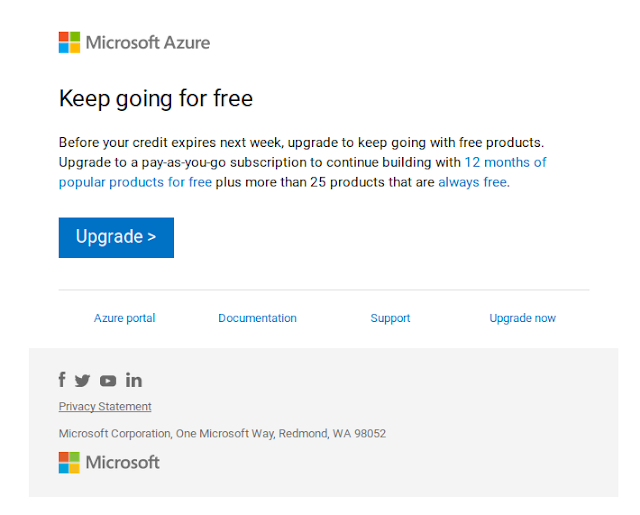Click the 'Keep going for free' heading
Viewport: 640px width, 515px height.
point(156,99)
